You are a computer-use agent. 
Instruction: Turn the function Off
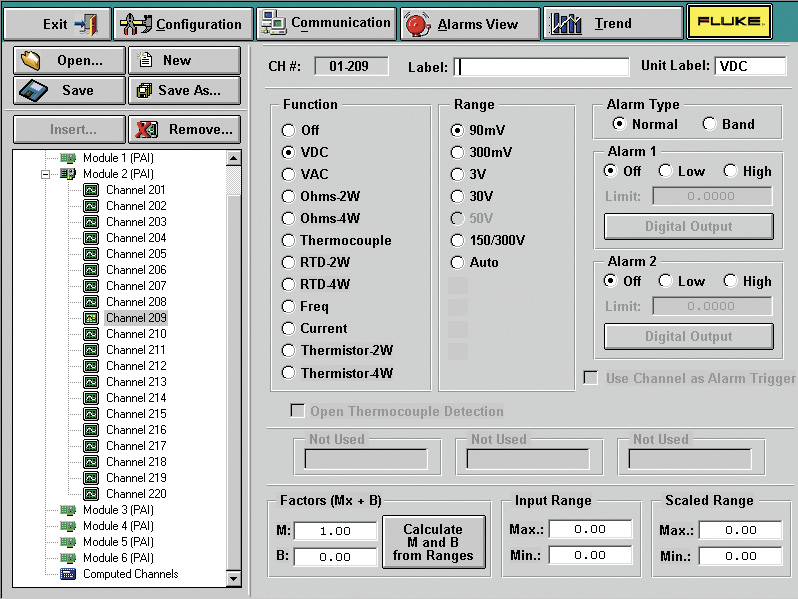click(x=288, y=130)
